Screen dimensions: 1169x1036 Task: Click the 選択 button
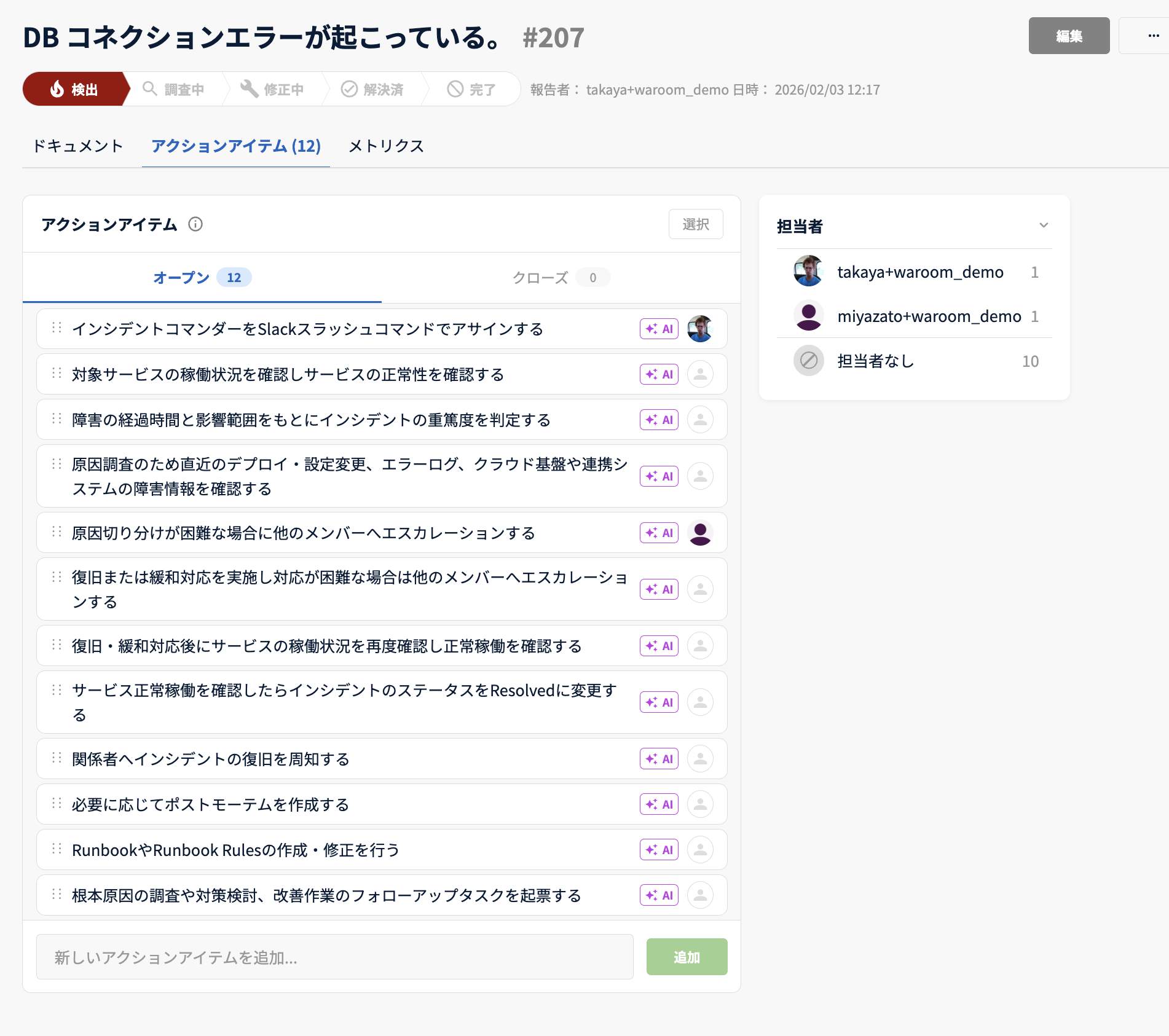[x=695, y=224]
